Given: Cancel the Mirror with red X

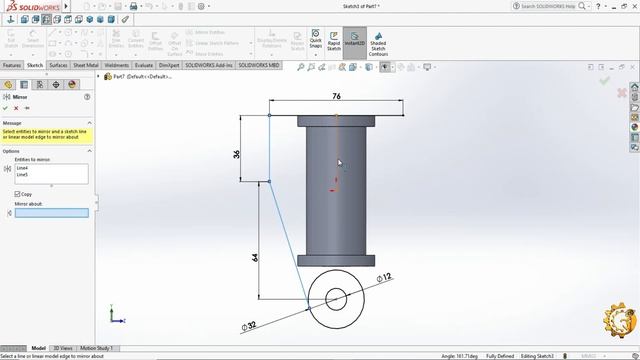Looking at the screenshot, I should click(x=16, y=108).
